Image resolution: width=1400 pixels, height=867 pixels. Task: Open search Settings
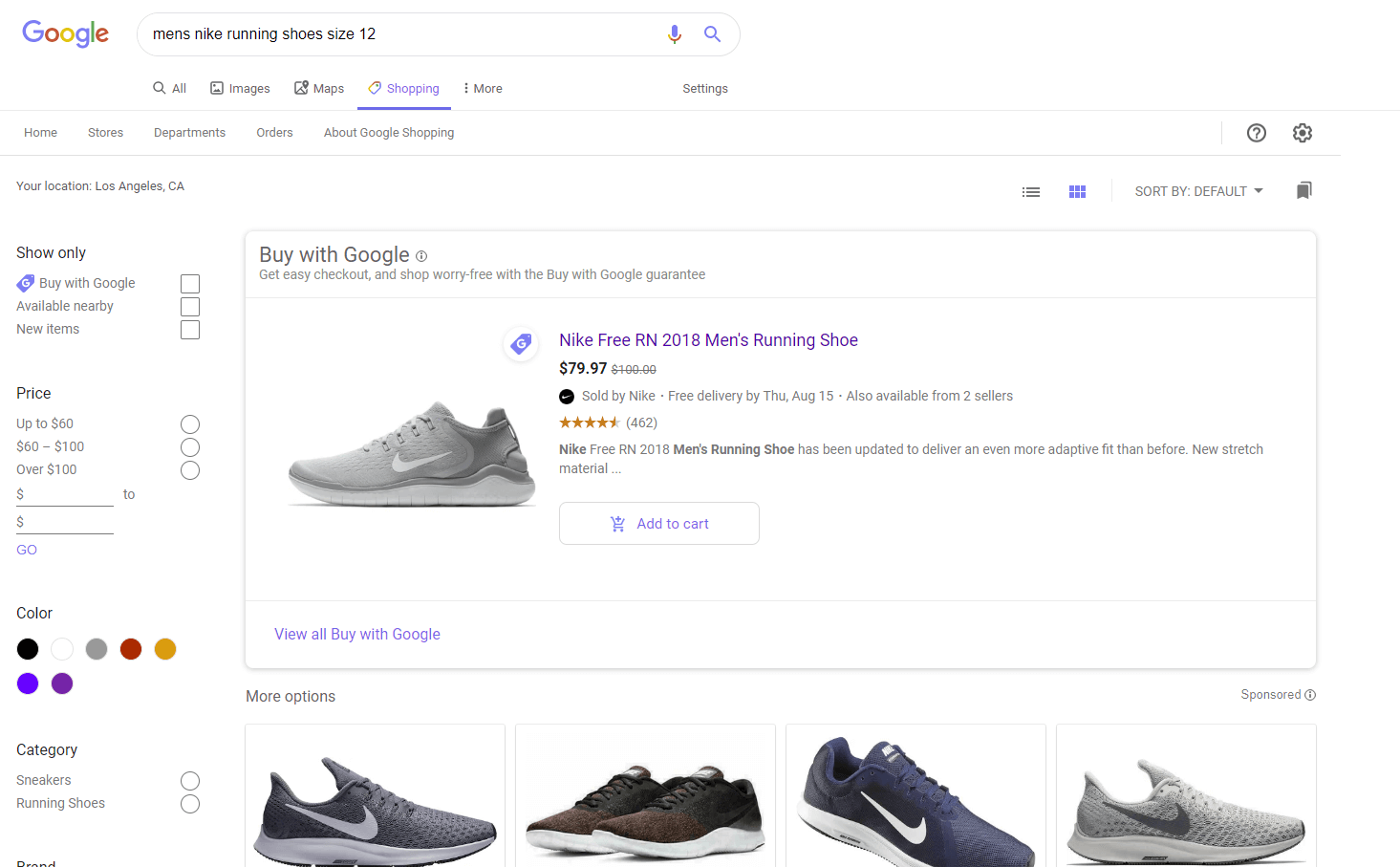(x=705, y=88)
